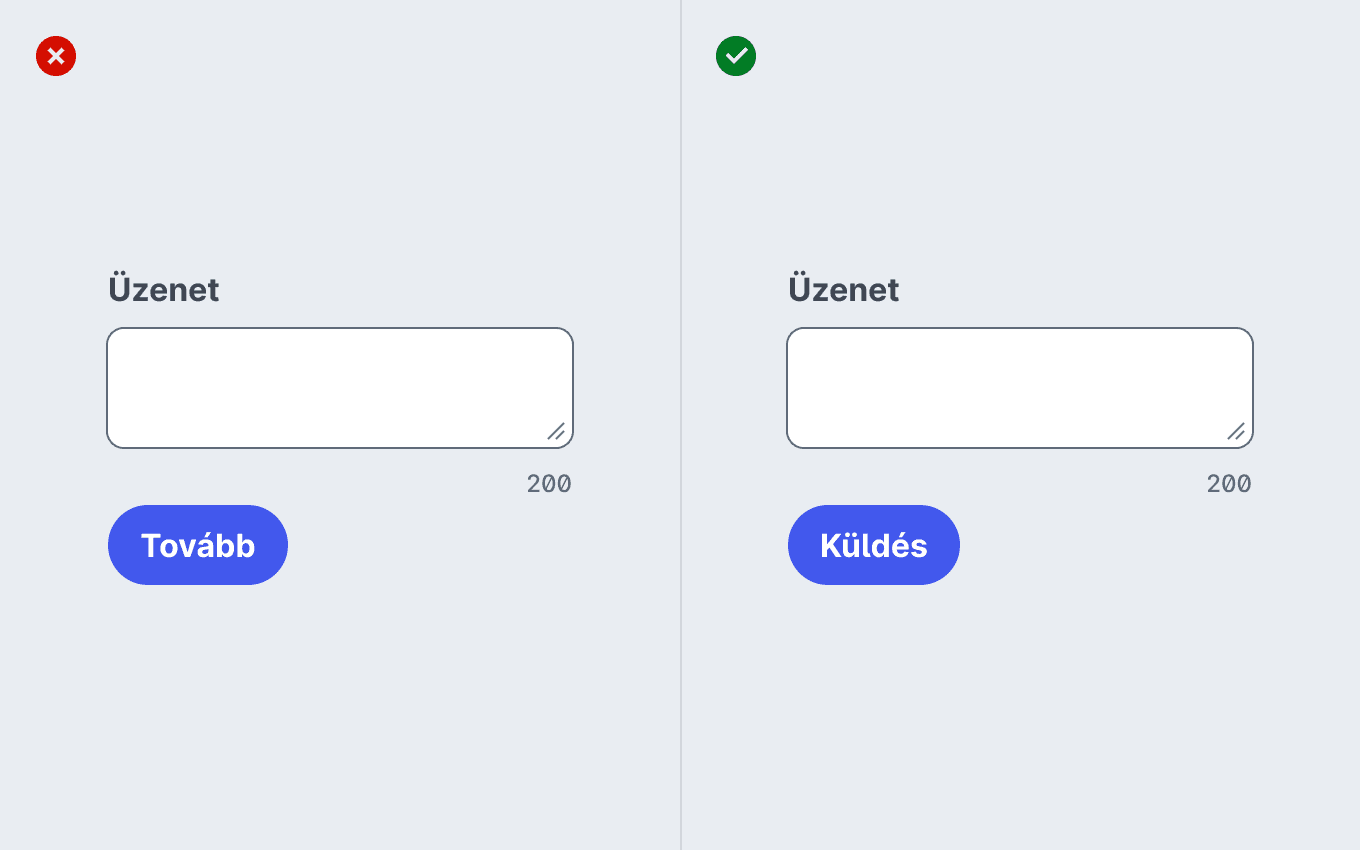Click the green checkmark correct-example icon
The image size is (1360, 850).
click(x=736, y=56)
